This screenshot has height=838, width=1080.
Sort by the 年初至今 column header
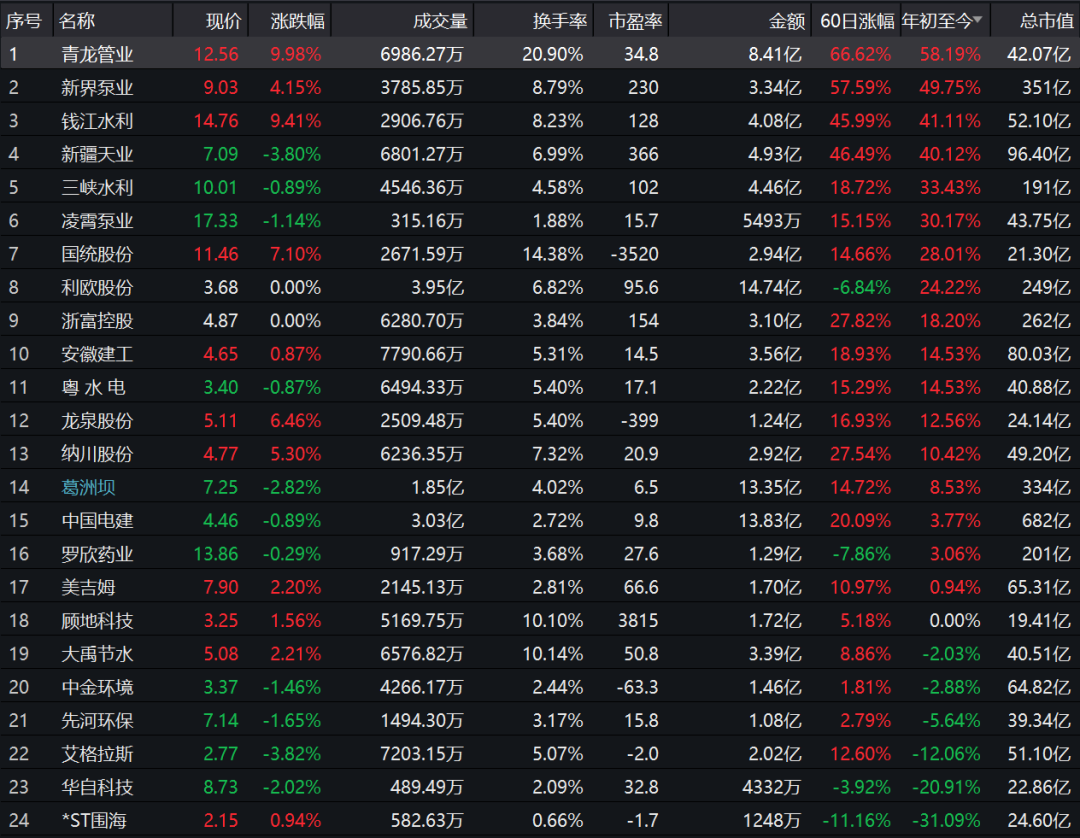[942, 21]
